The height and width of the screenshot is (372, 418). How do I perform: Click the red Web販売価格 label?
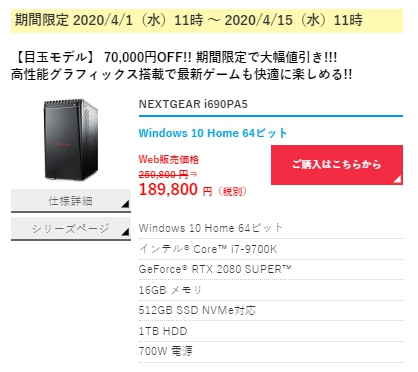click(169, 159)
